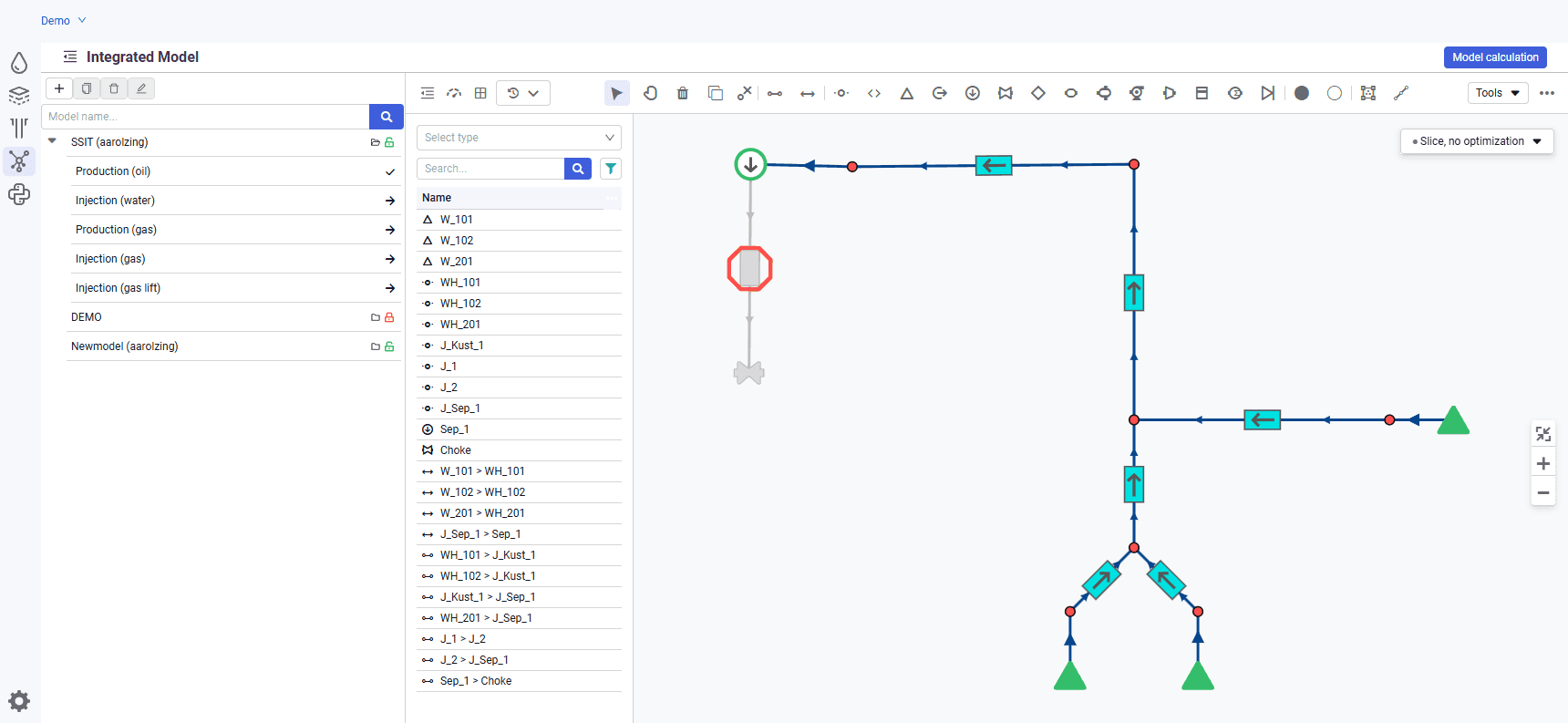Click the Model calculation button

(1495, 57)
